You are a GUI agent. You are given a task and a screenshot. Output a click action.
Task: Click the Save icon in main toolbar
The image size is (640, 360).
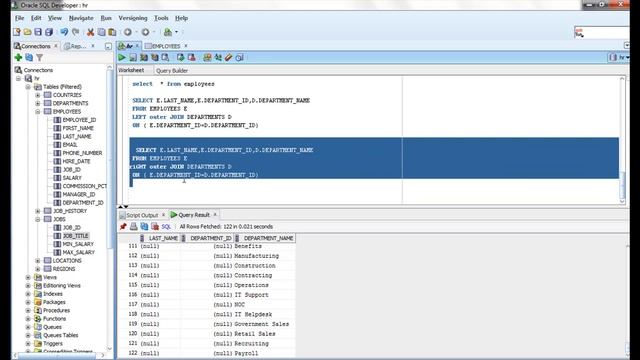pos(38,32)
